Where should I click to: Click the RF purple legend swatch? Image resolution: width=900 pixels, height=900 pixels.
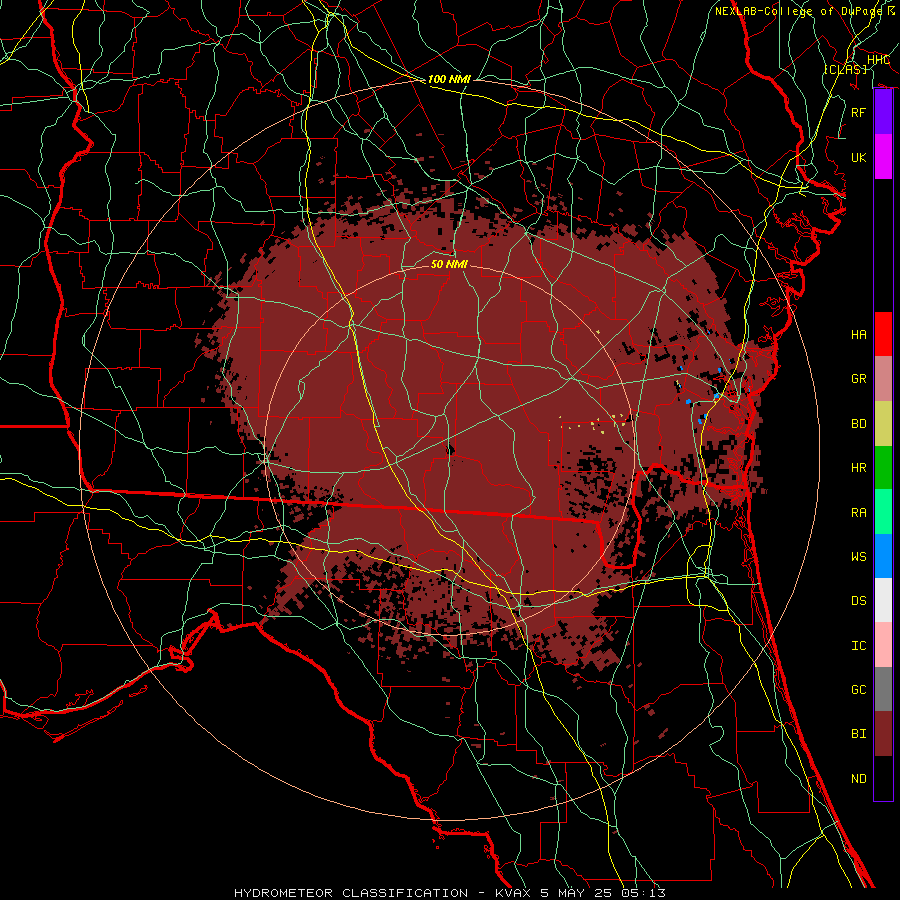(x=883, y=112)
